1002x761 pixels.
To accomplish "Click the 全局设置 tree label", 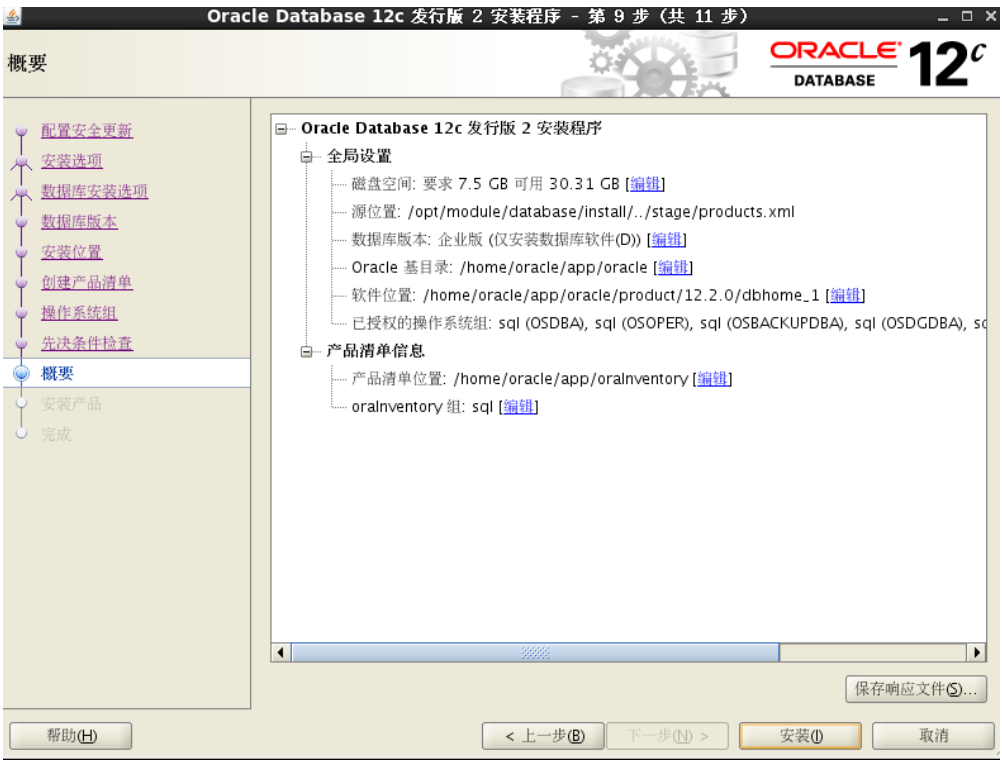I will point(359,157).
